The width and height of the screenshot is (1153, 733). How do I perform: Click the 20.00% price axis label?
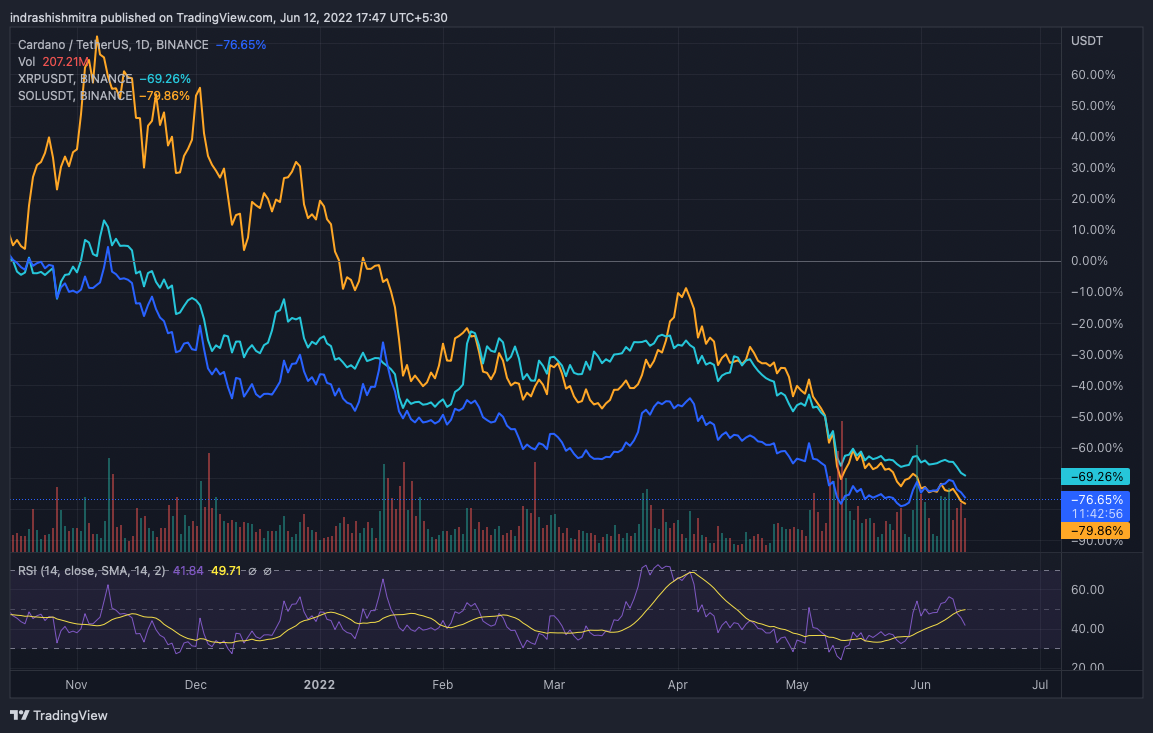click(x=1093, y=199)
